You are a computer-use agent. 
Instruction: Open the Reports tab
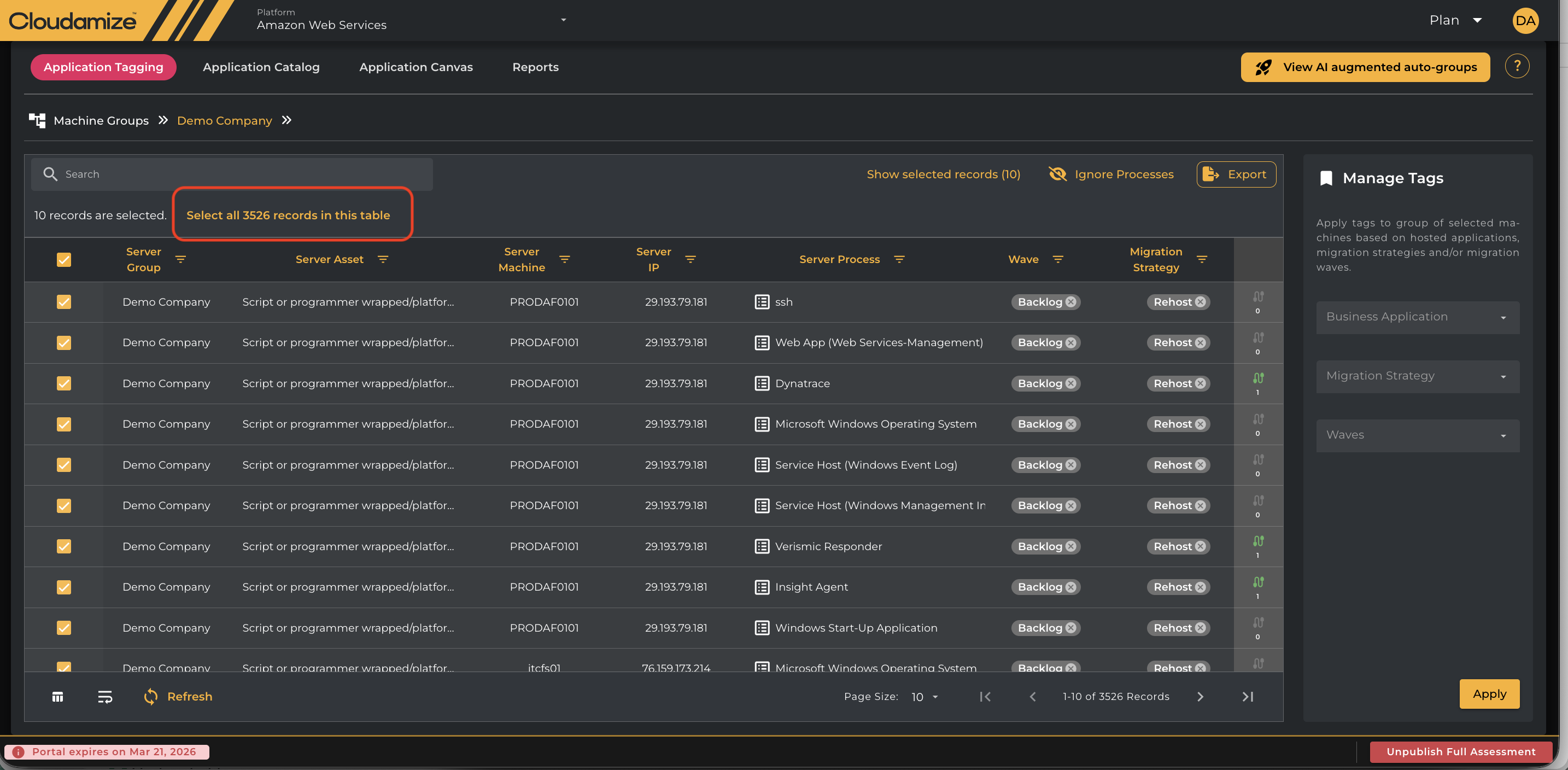coord(535,67)
